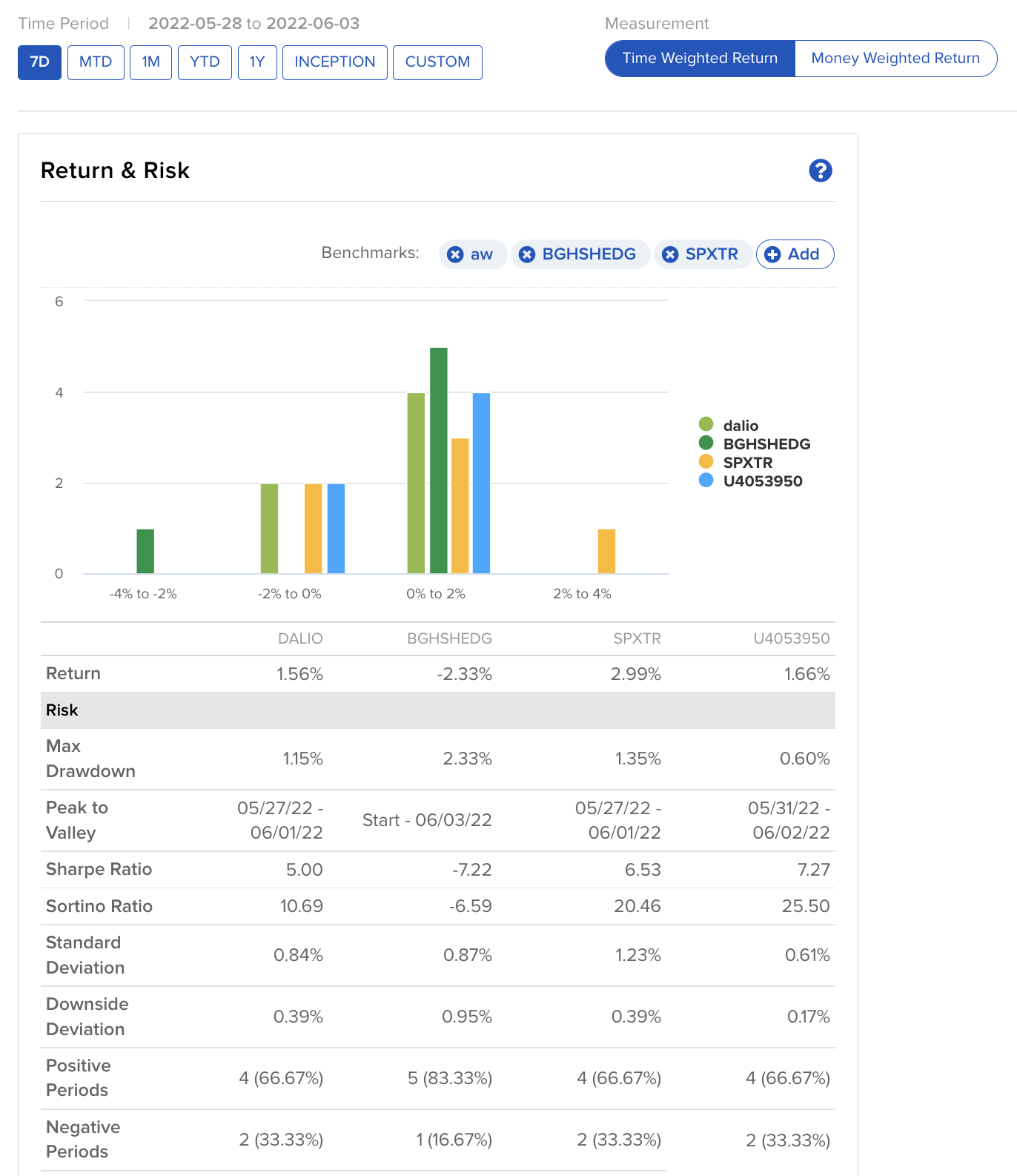Open the Return & Risk help icon

(820, 171)
